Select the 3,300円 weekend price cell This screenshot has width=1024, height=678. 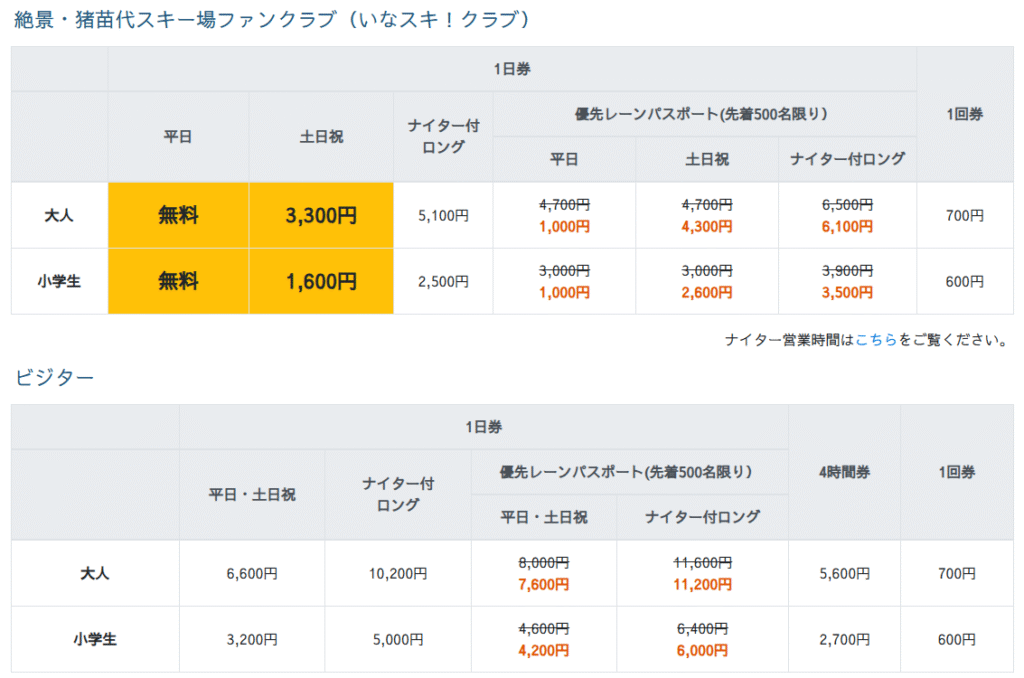321,215
